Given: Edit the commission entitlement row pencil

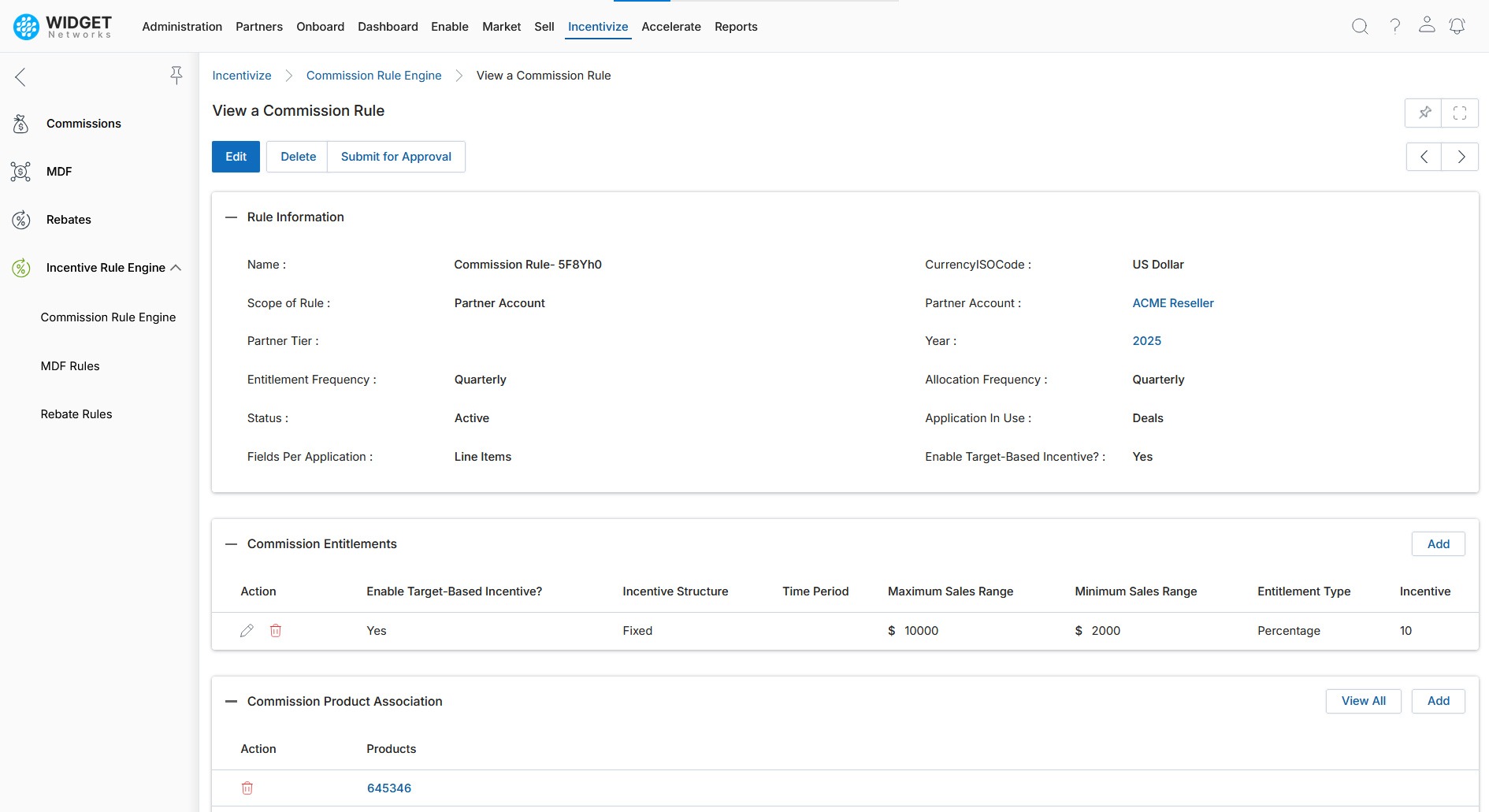Looking at the screenshot, I should pyautogui.click(x=247, y=631).
